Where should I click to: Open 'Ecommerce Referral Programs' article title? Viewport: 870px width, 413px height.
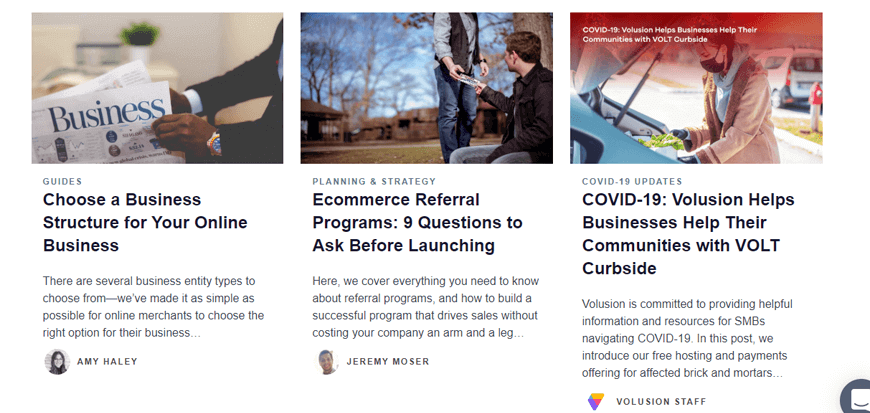[x=417, y=222]
